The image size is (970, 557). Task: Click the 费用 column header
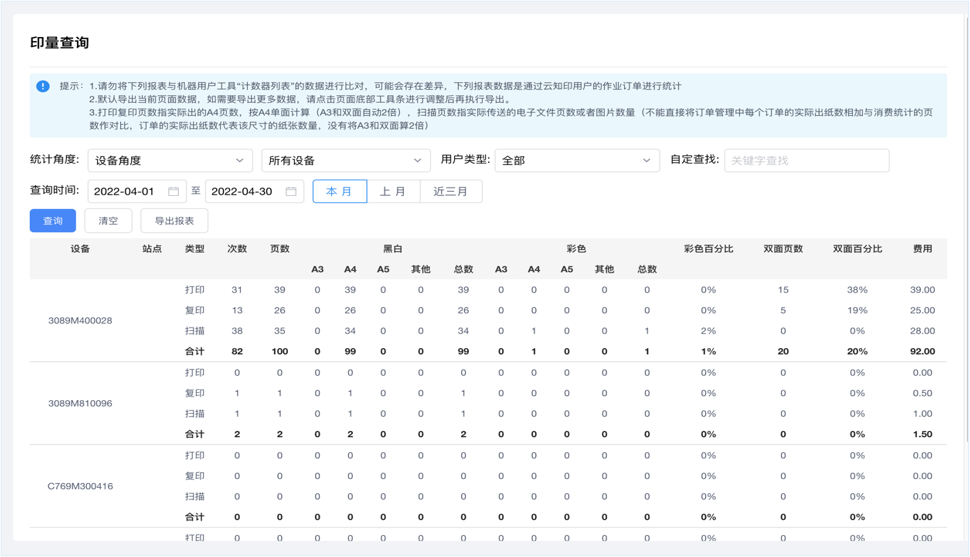(922, 249)
